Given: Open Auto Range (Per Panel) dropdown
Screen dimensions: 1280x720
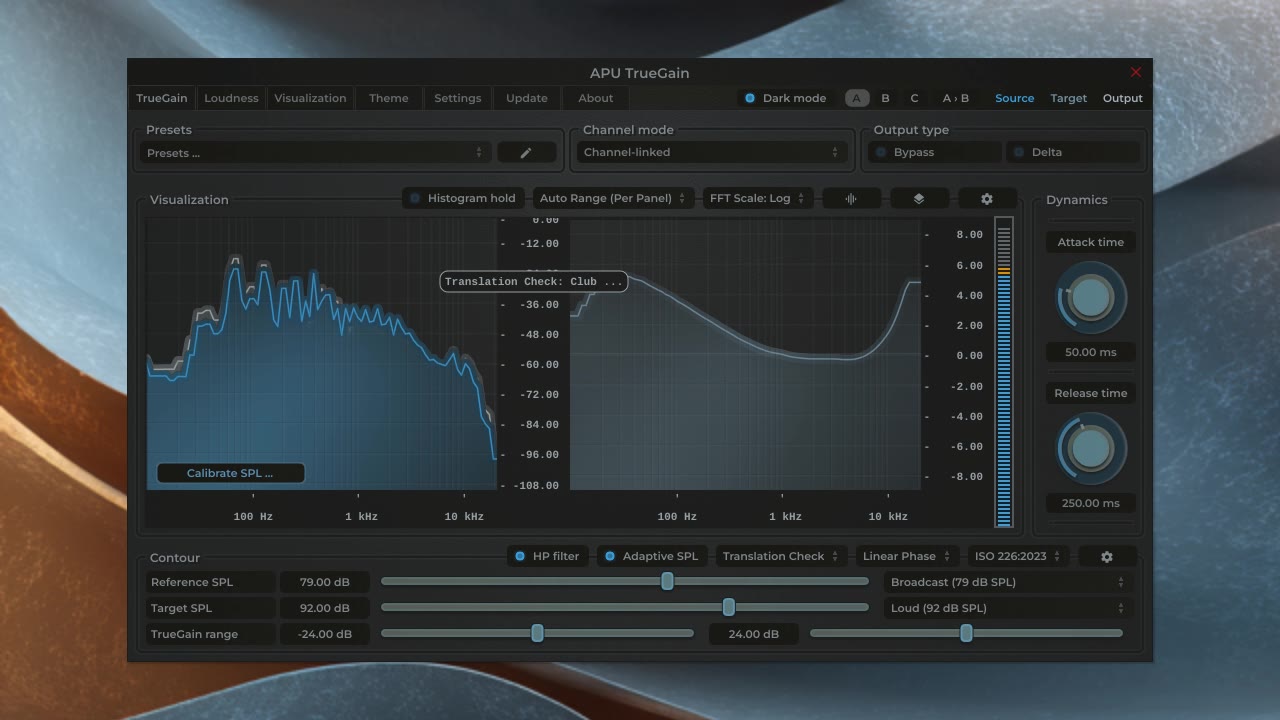Looking at the screenshot, I should coord(613,199).
